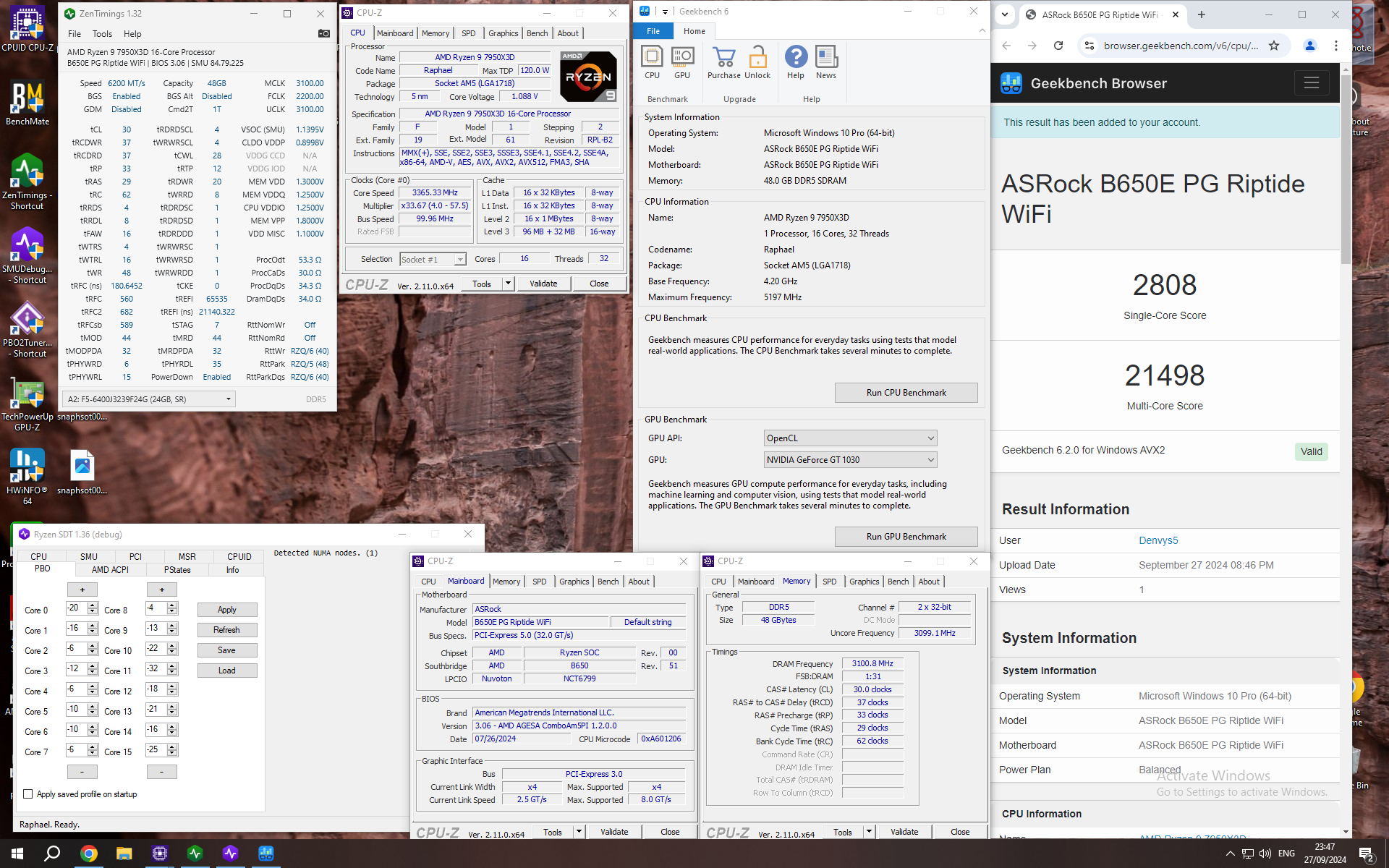Click Refresh in Ryzen SDT
This screenshot has height=868, width=1389.
tap(226, 630)
